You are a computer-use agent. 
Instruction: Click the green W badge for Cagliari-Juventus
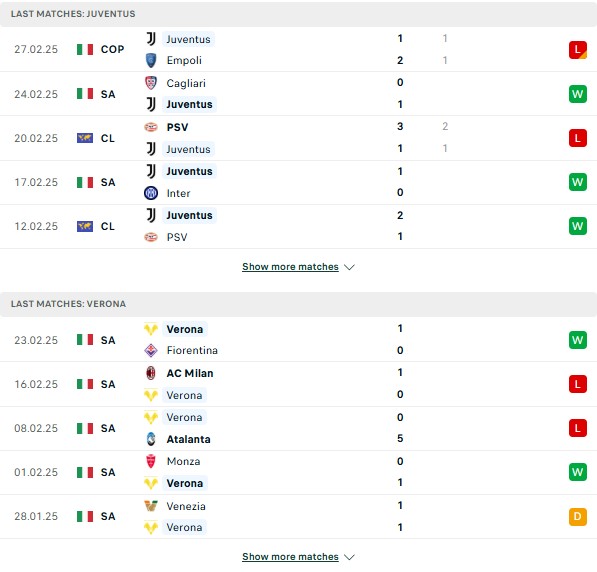pyautogui.click(x=578, y=94)
